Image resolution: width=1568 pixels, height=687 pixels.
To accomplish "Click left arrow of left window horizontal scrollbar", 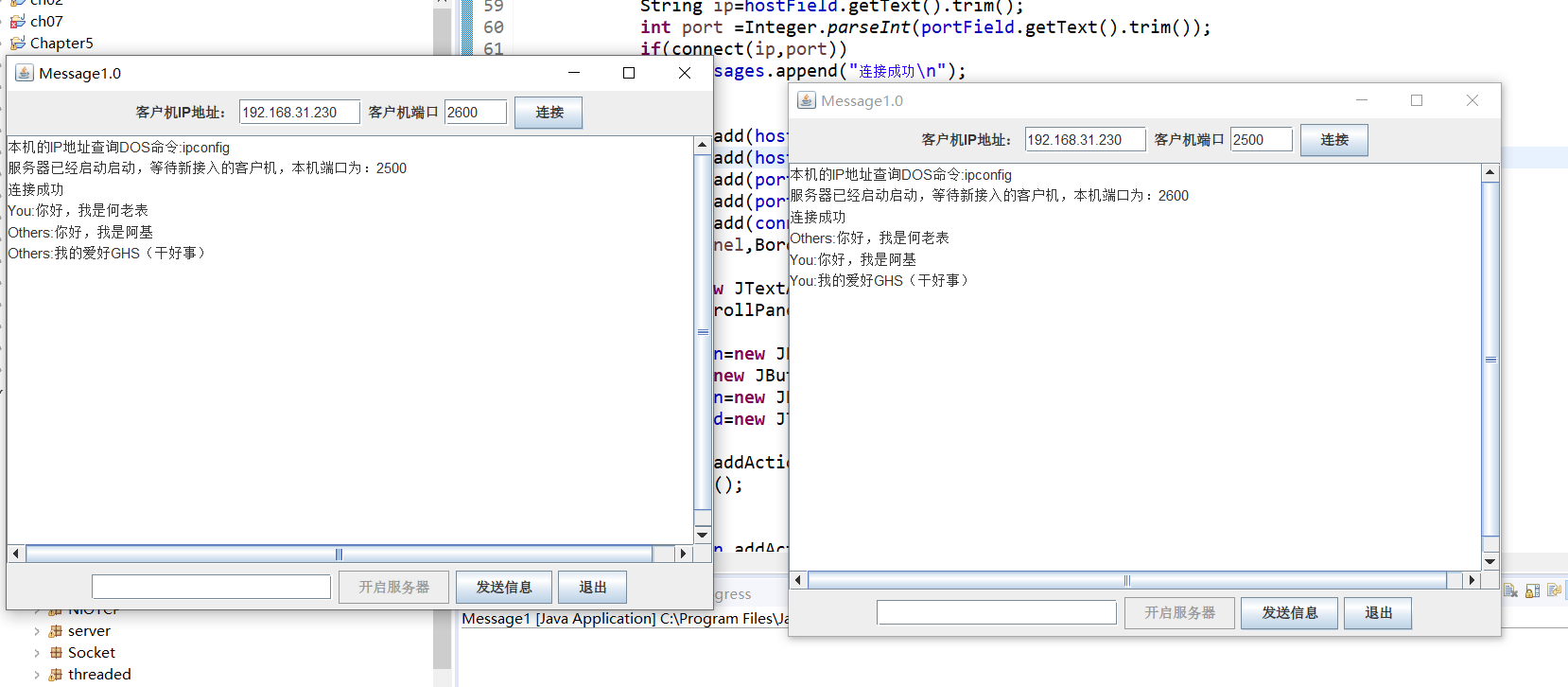I will coord(16,554).
